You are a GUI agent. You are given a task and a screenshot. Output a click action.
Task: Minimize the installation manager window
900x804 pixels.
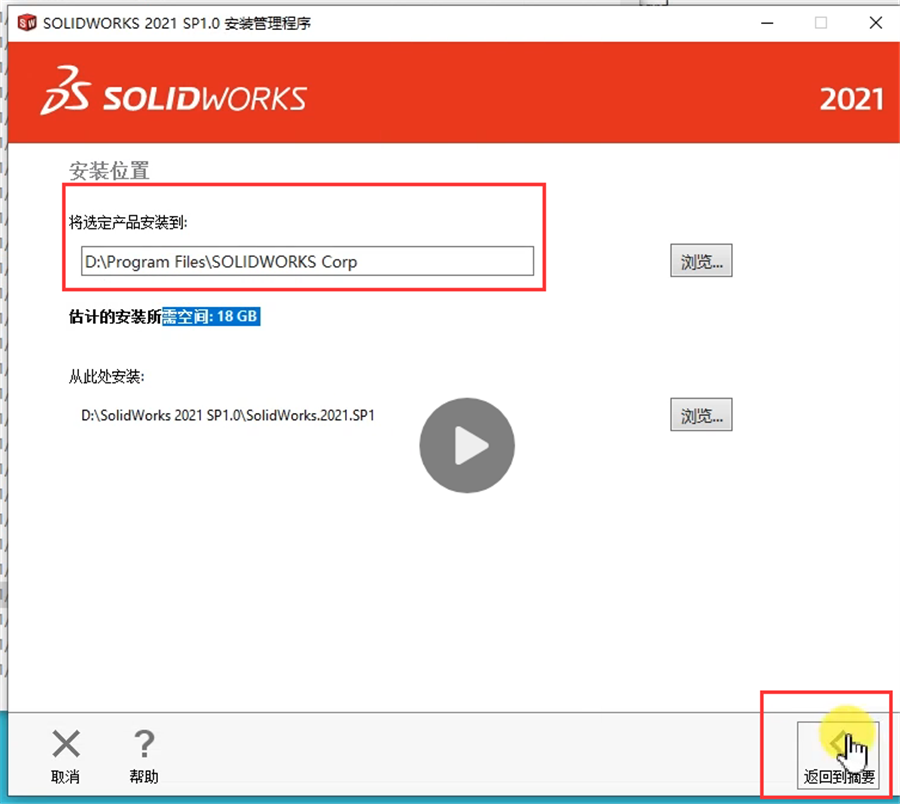[x=767, y=23]
